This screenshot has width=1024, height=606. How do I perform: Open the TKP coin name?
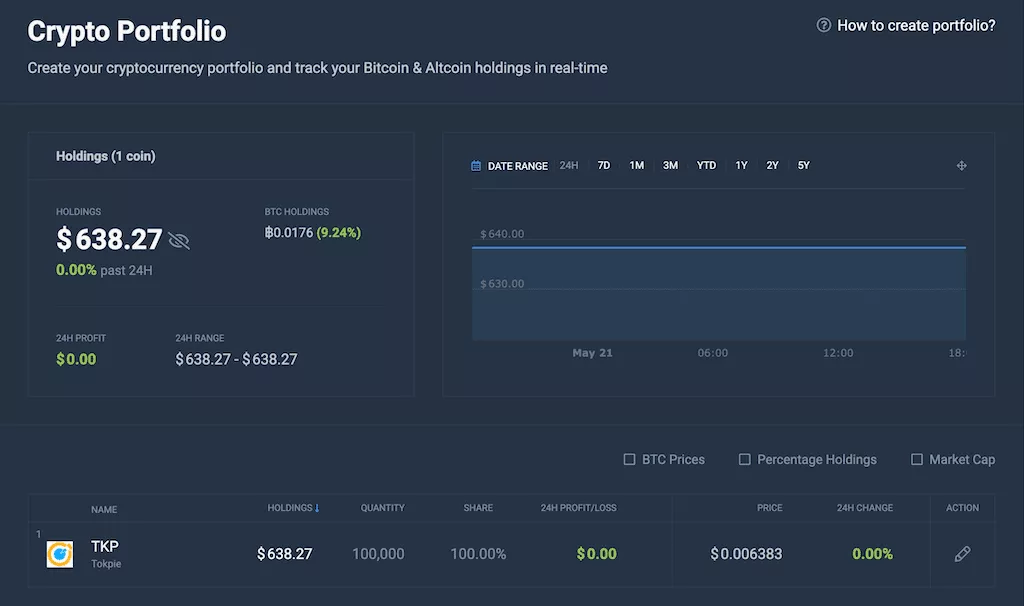point(104,546)
